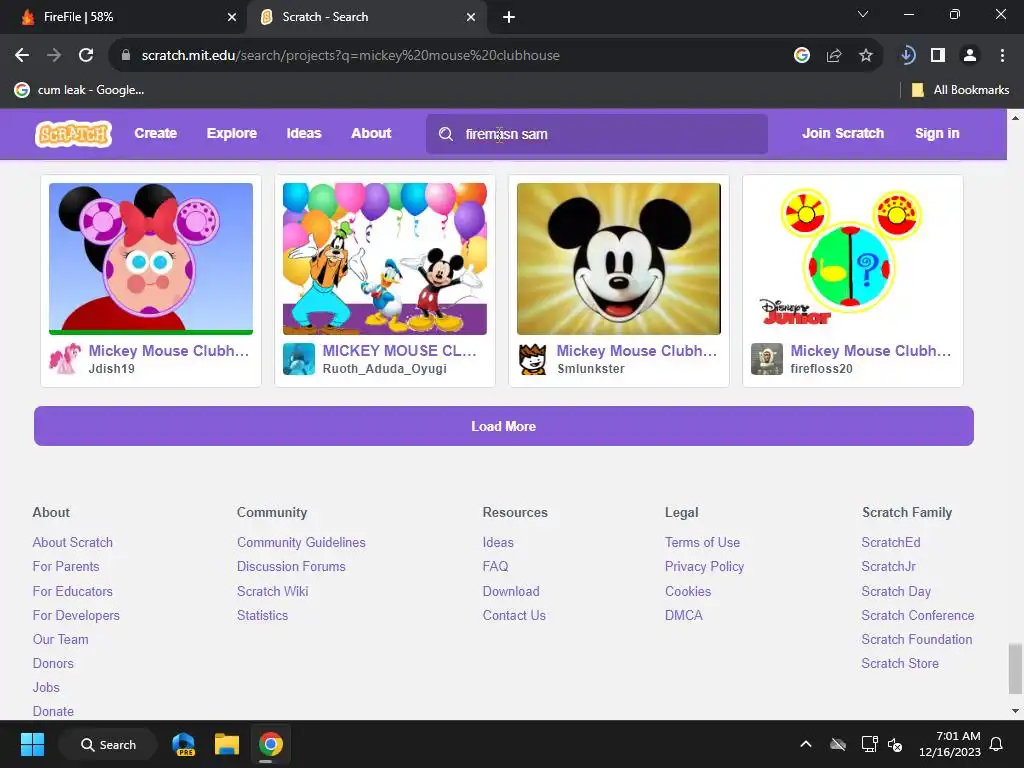The image size is (1024, 768).
Task: Go back using the browser back arrow
Action: pos(22,56)
